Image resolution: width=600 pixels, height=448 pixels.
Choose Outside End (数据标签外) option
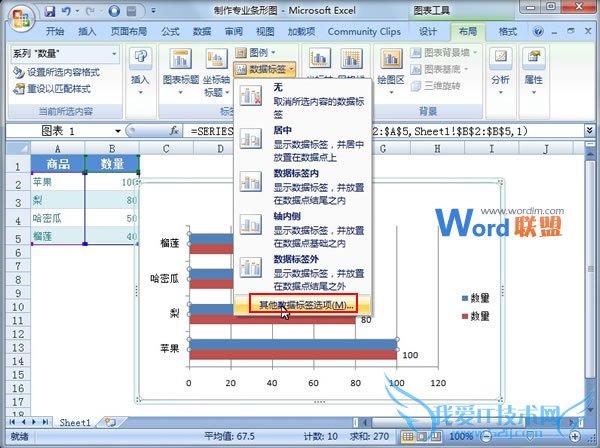(302, 272)
